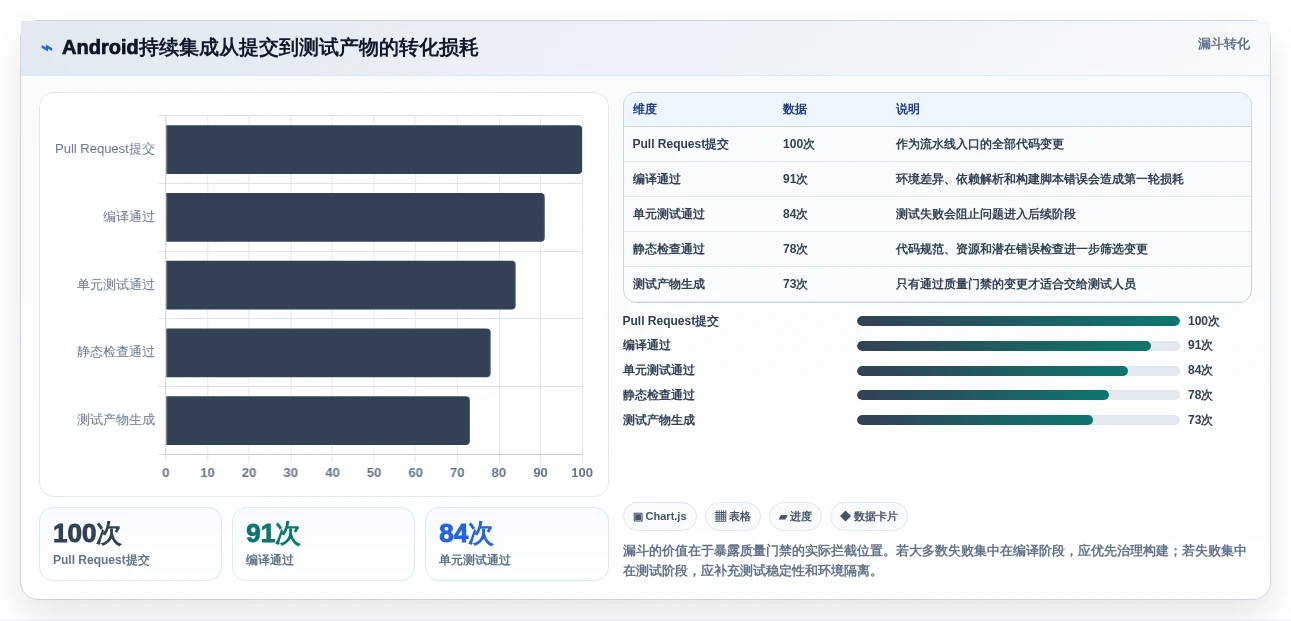Click the chart's 编译通过 axis label
Viewport: 1291px width, 621px height.
(x=129, y=217)
